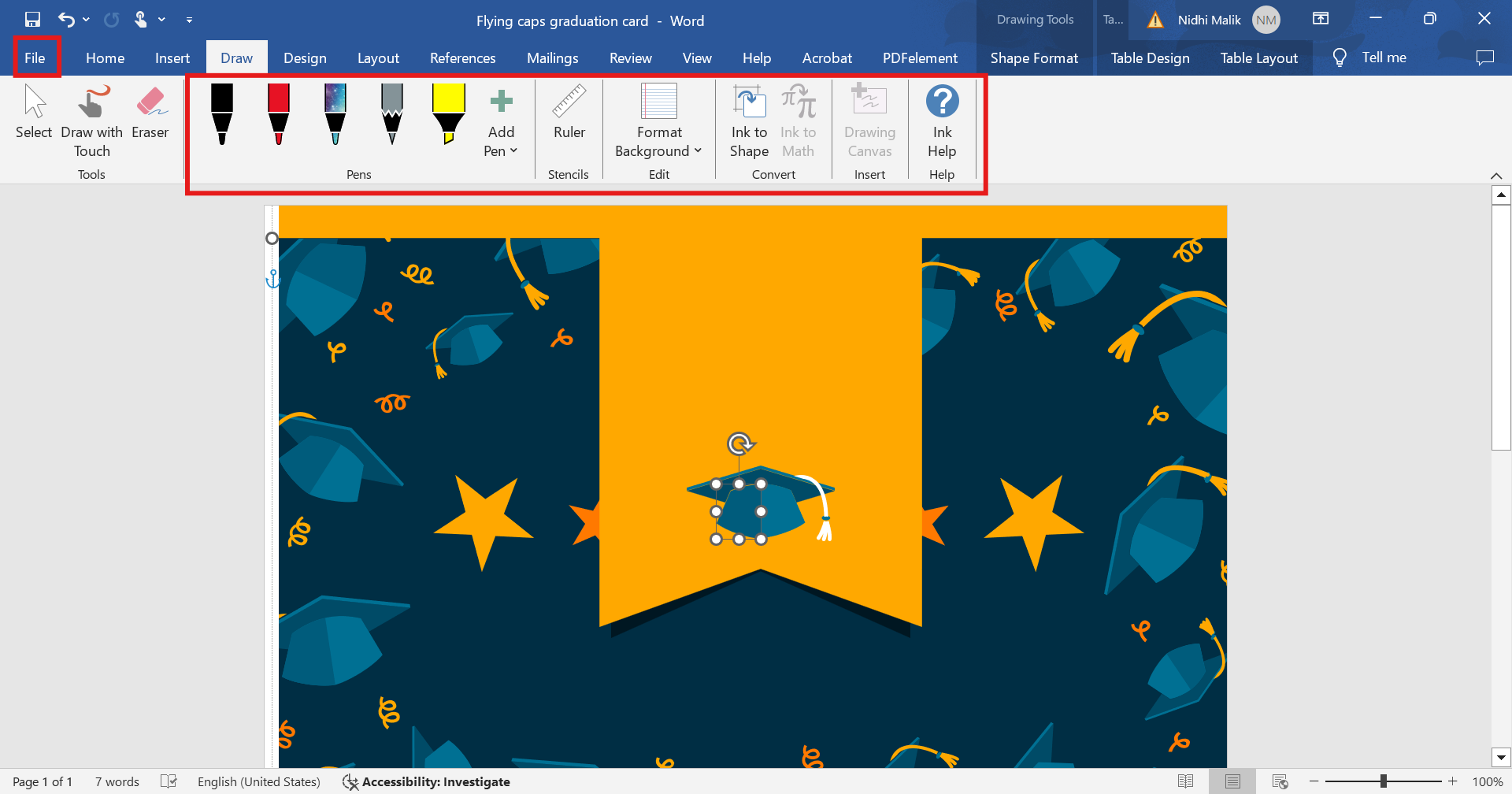Expand Customize Quick Access Toolbar menu

(189, 20)
